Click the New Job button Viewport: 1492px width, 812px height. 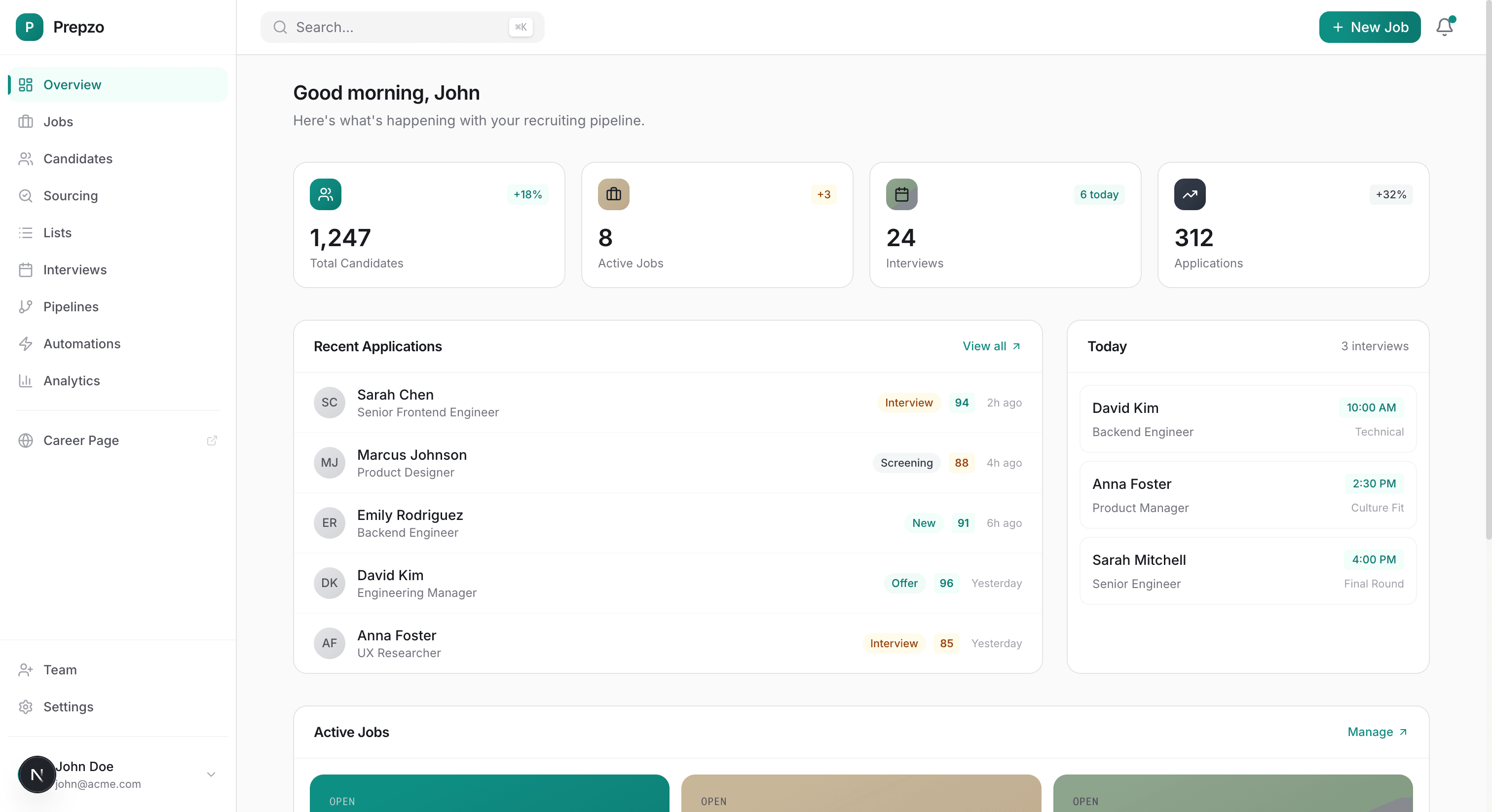[x=1369, y=27]
